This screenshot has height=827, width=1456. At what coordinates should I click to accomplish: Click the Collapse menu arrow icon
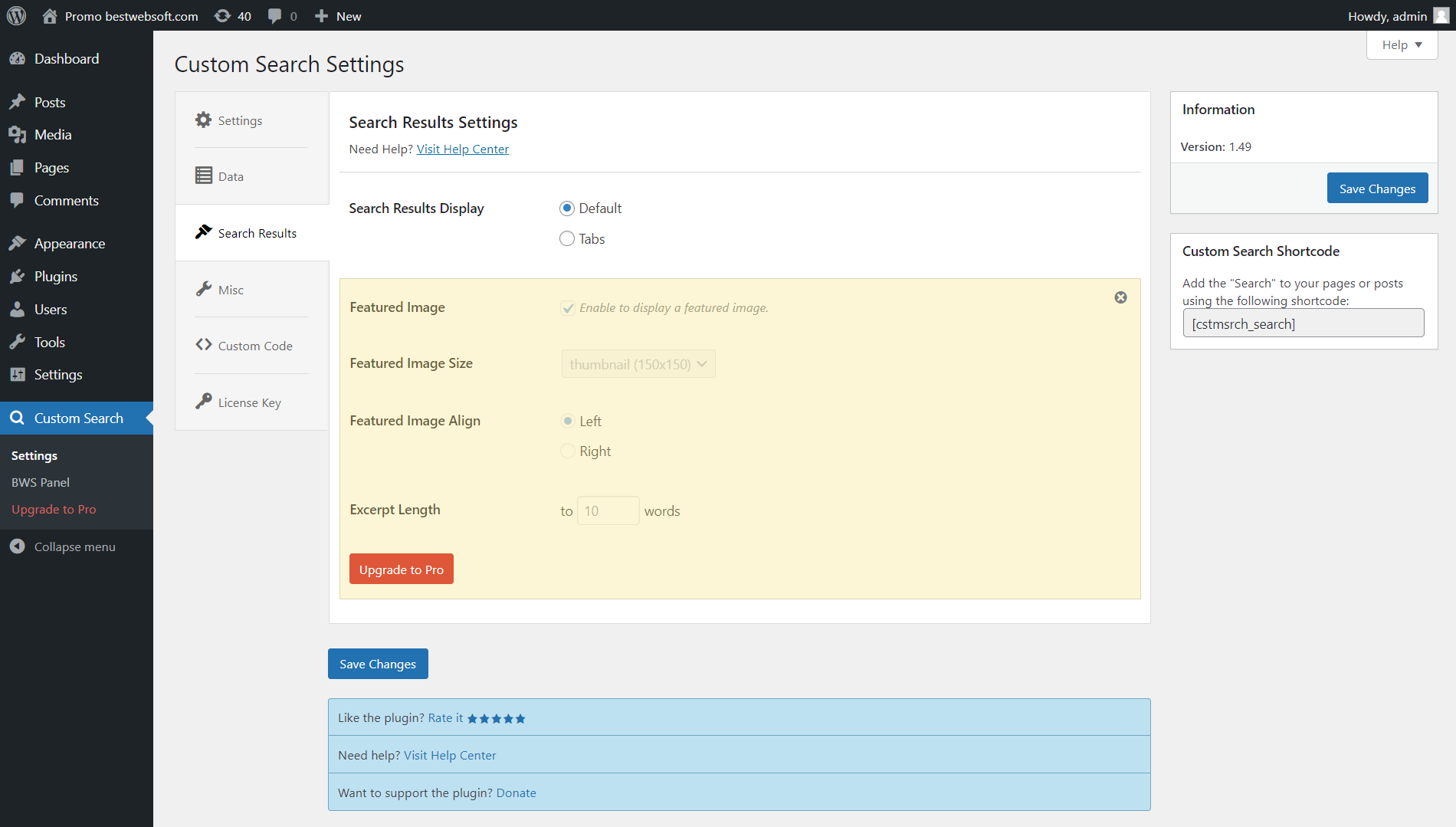[18, 546]
